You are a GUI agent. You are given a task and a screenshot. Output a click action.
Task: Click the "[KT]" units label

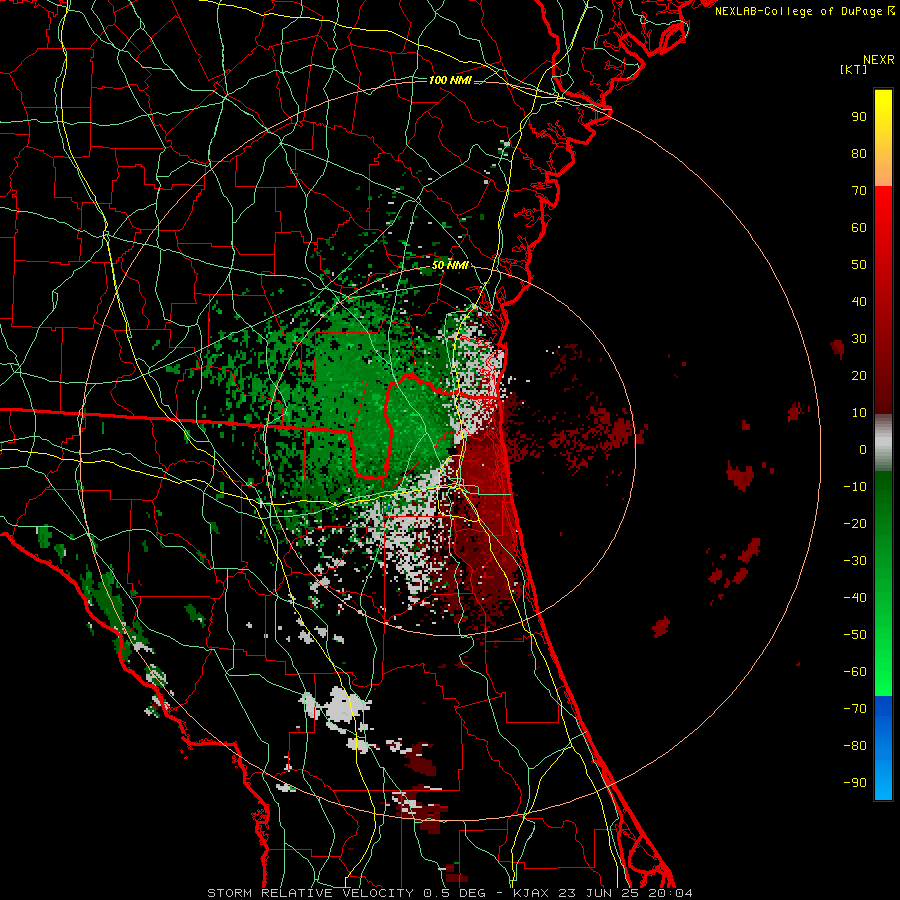pyautogui.click(x=853, y=69)
